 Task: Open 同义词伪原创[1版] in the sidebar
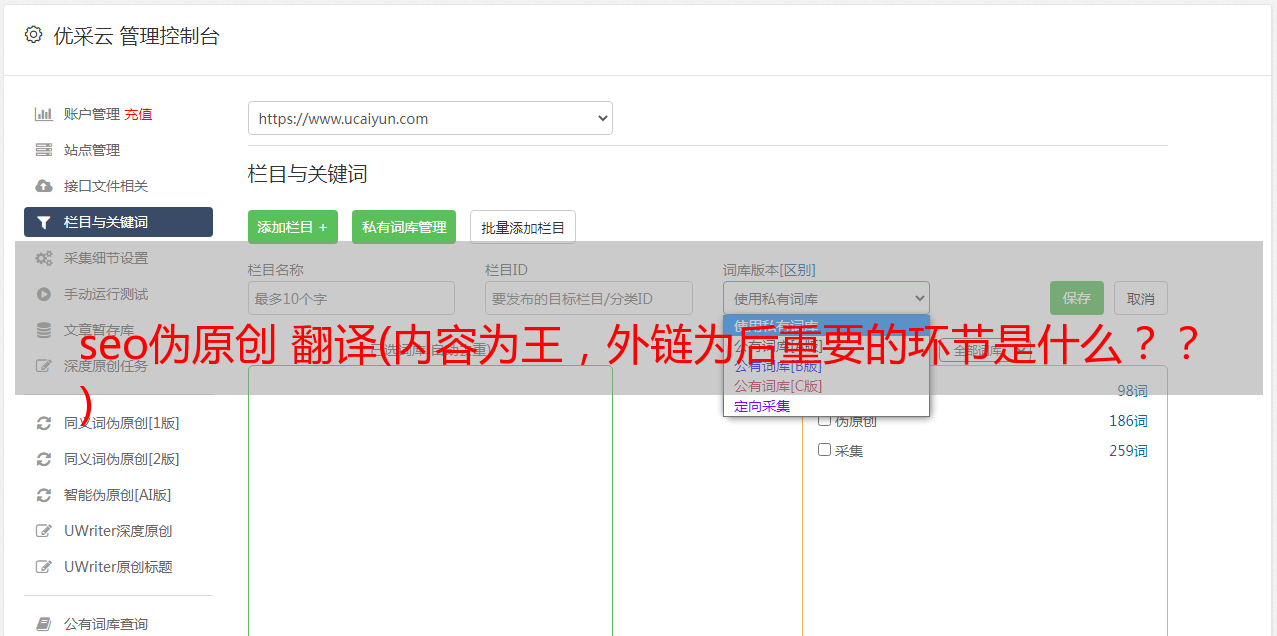(x=122, y=423)
